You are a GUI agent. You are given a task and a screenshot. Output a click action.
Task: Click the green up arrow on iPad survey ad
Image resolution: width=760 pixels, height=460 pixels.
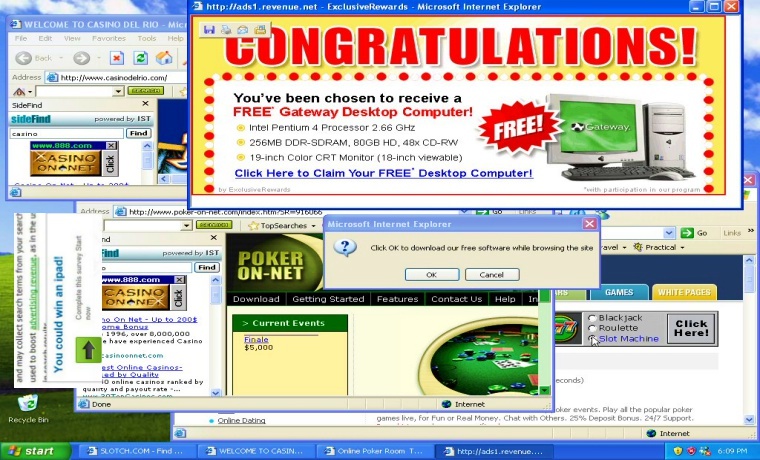(x=89, y=349)
